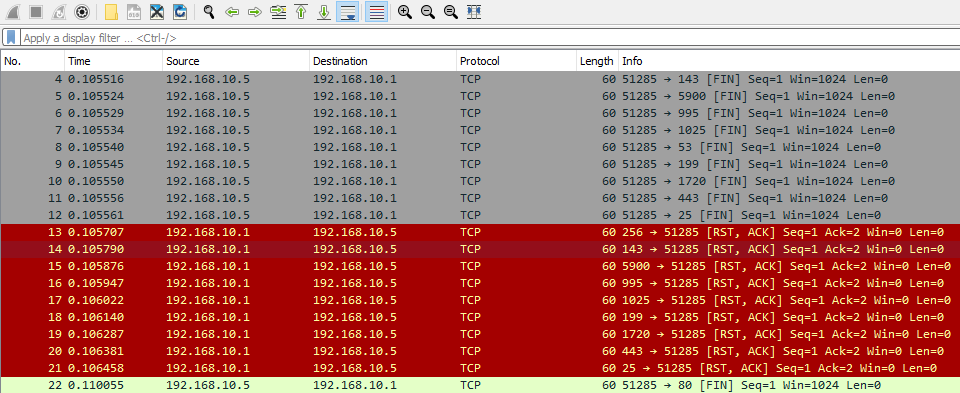Select packet 7 FIN to port 1025
The height and width of the screenshot is (393, 960).
click(480, 130)
